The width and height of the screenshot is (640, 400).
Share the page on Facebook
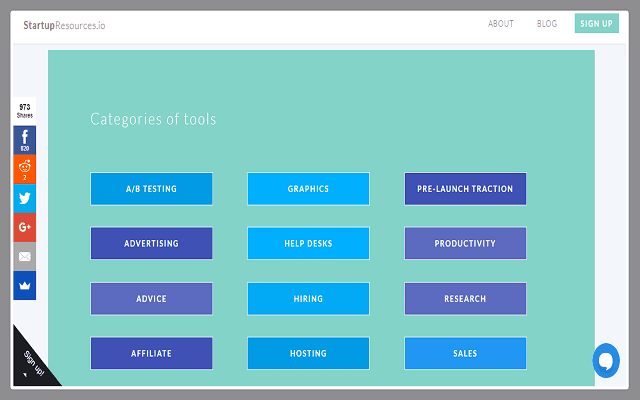24,140
